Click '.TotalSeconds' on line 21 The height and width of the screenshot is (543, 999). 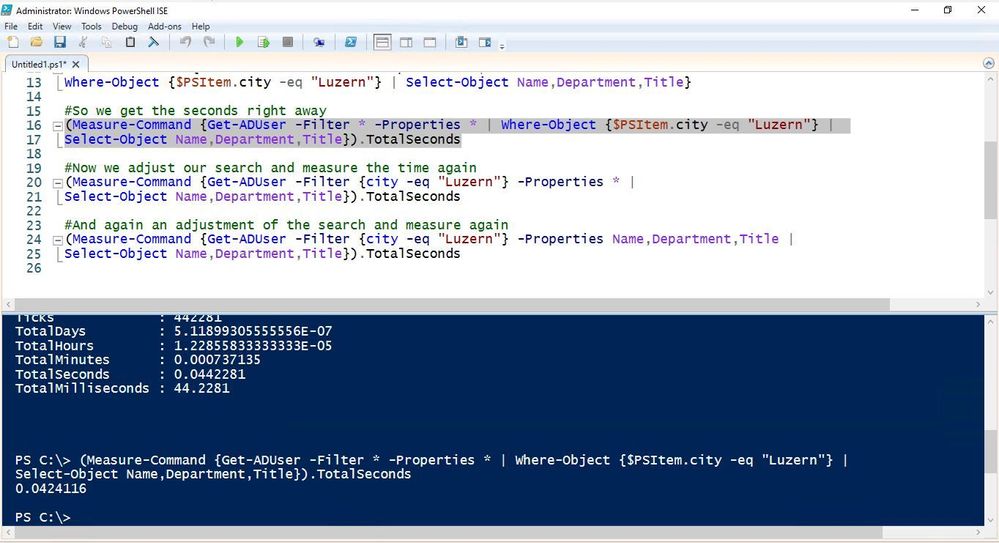pos(409,196)
